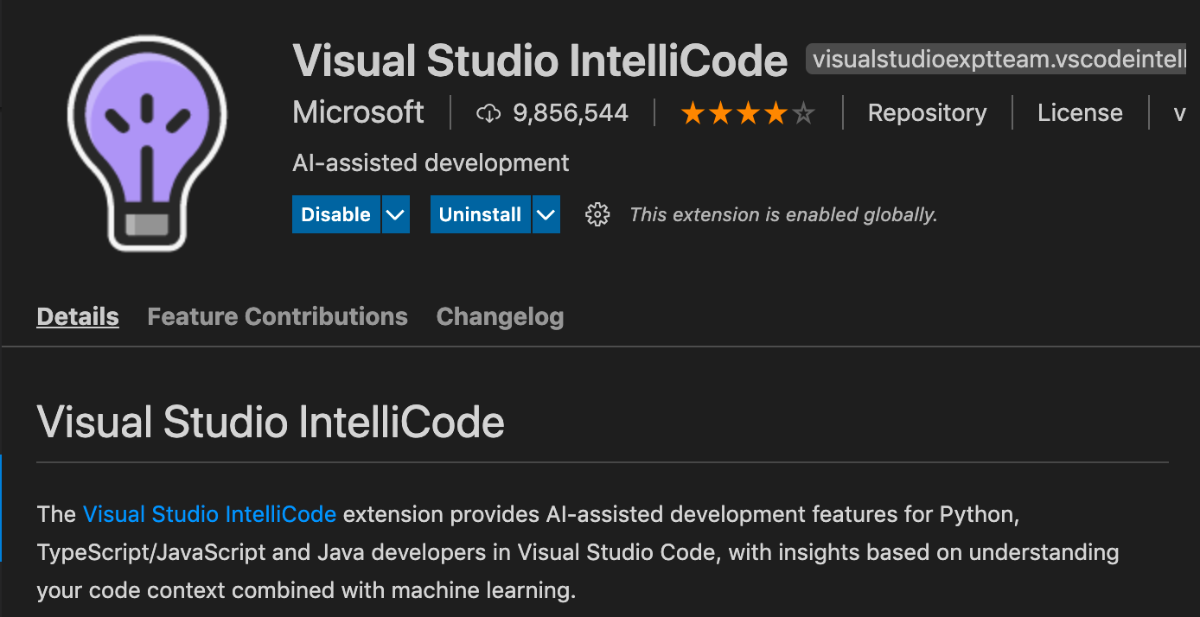The width and height of the screenshot is (1200, 617).
Task: Click the cloud download count icon
Action: 488,112
